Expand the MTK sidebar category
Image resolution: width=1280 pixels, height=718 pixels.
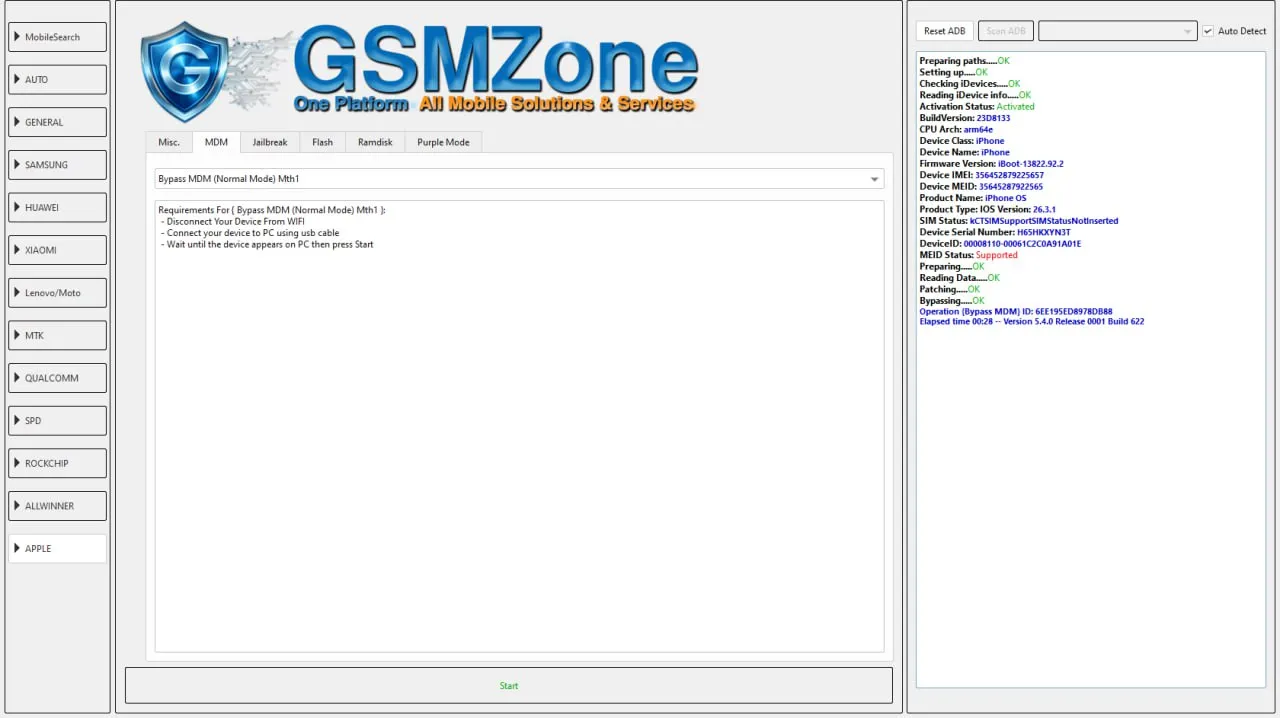pos(57,335)
